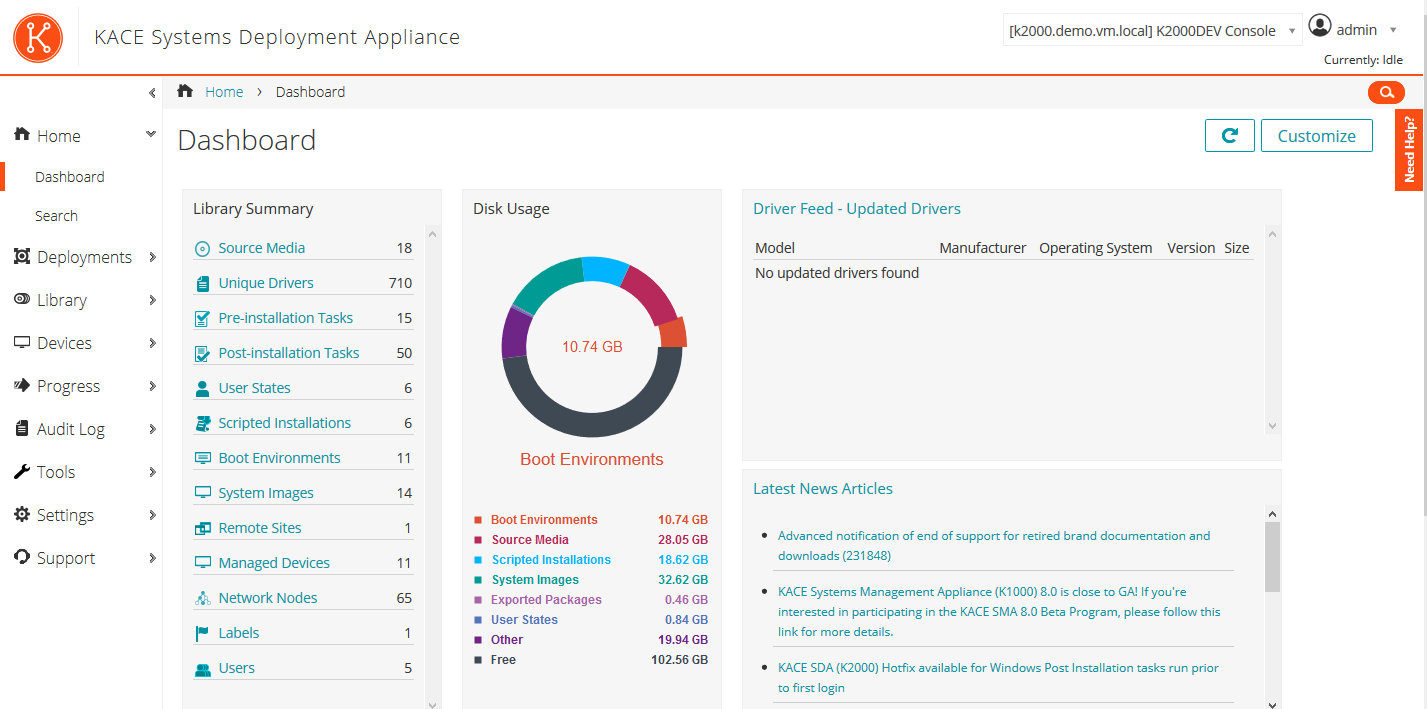Click the Labels flag icon

(203, 634)
